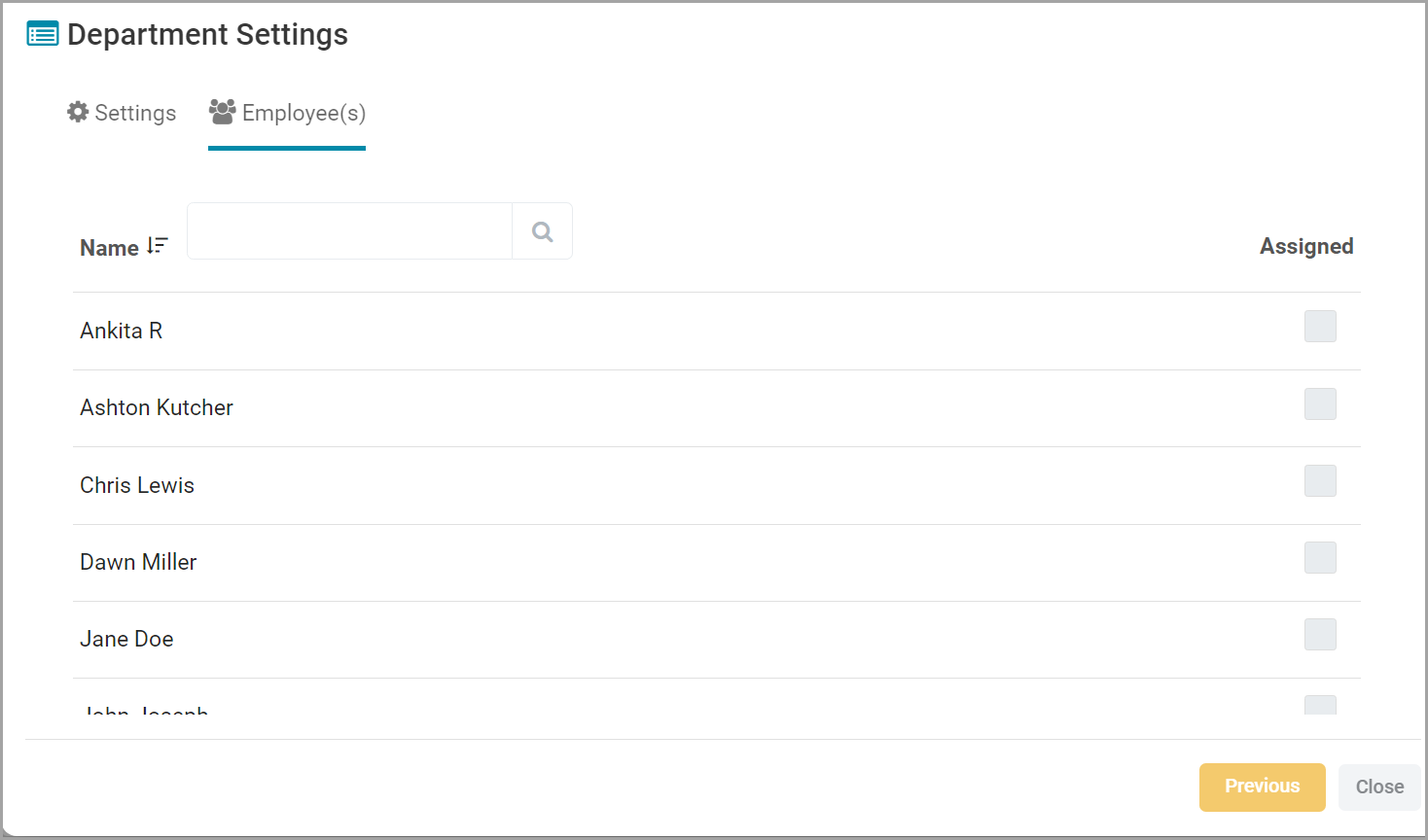
Task: Click the Settings gear icon
Action: 78,112
